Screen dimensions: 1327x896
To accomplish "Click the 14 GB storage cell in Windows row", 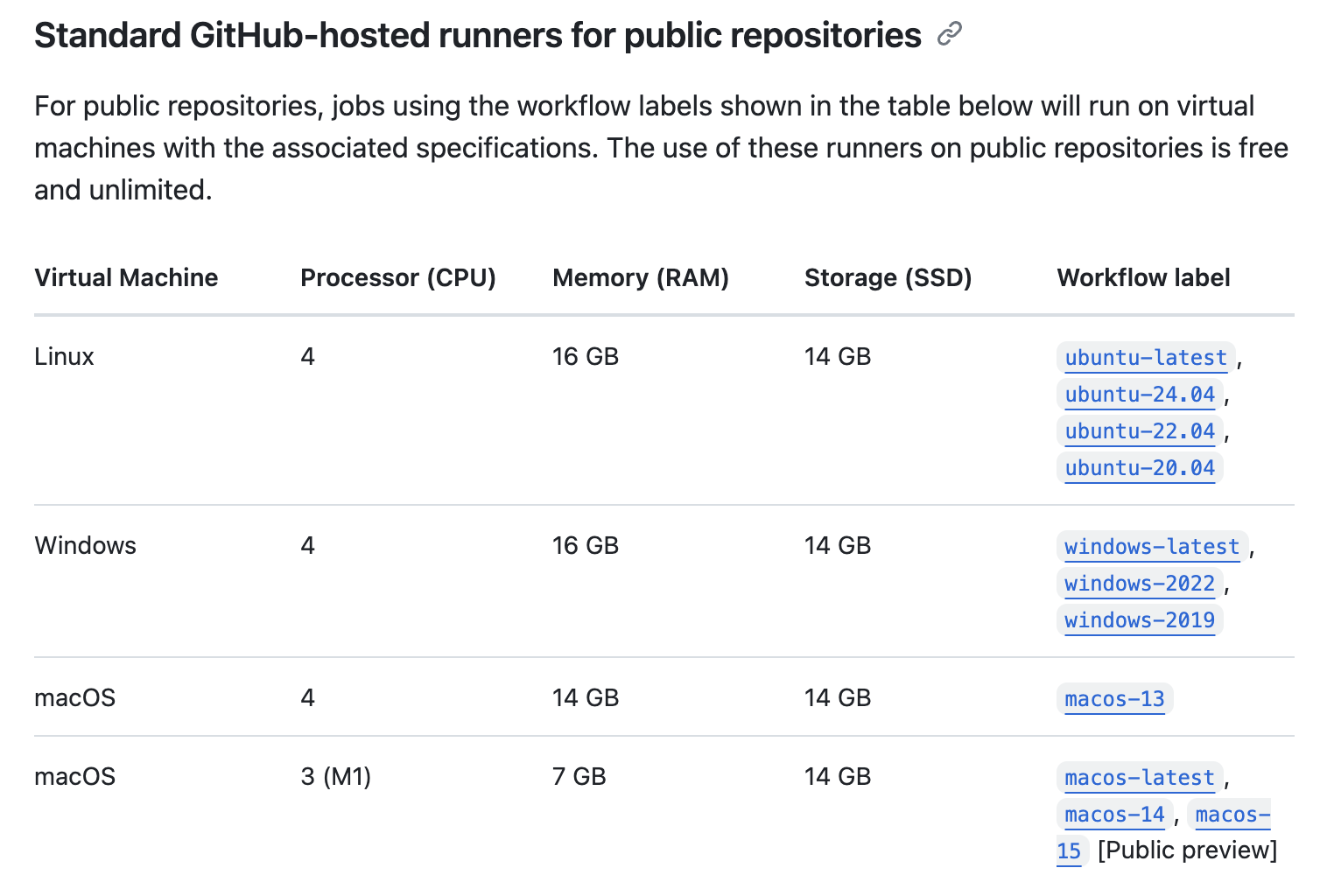I will pos(838,545).
